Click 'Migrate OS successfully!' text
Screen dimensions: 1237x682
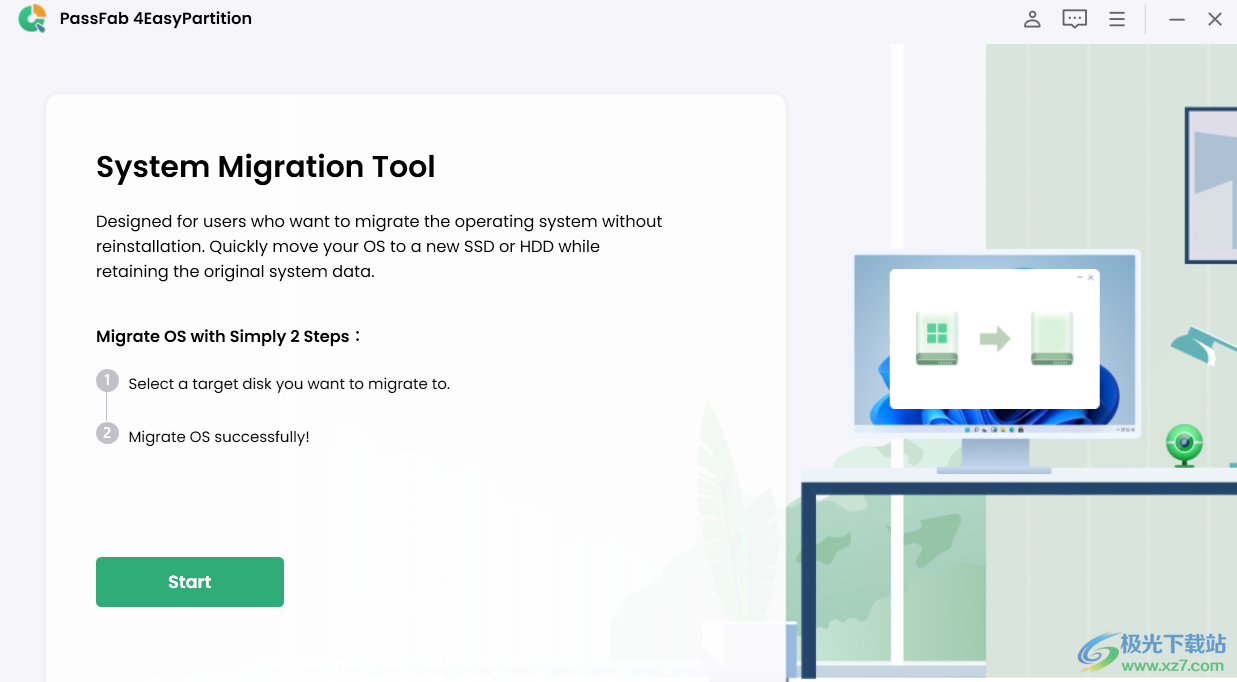[219, 437]
